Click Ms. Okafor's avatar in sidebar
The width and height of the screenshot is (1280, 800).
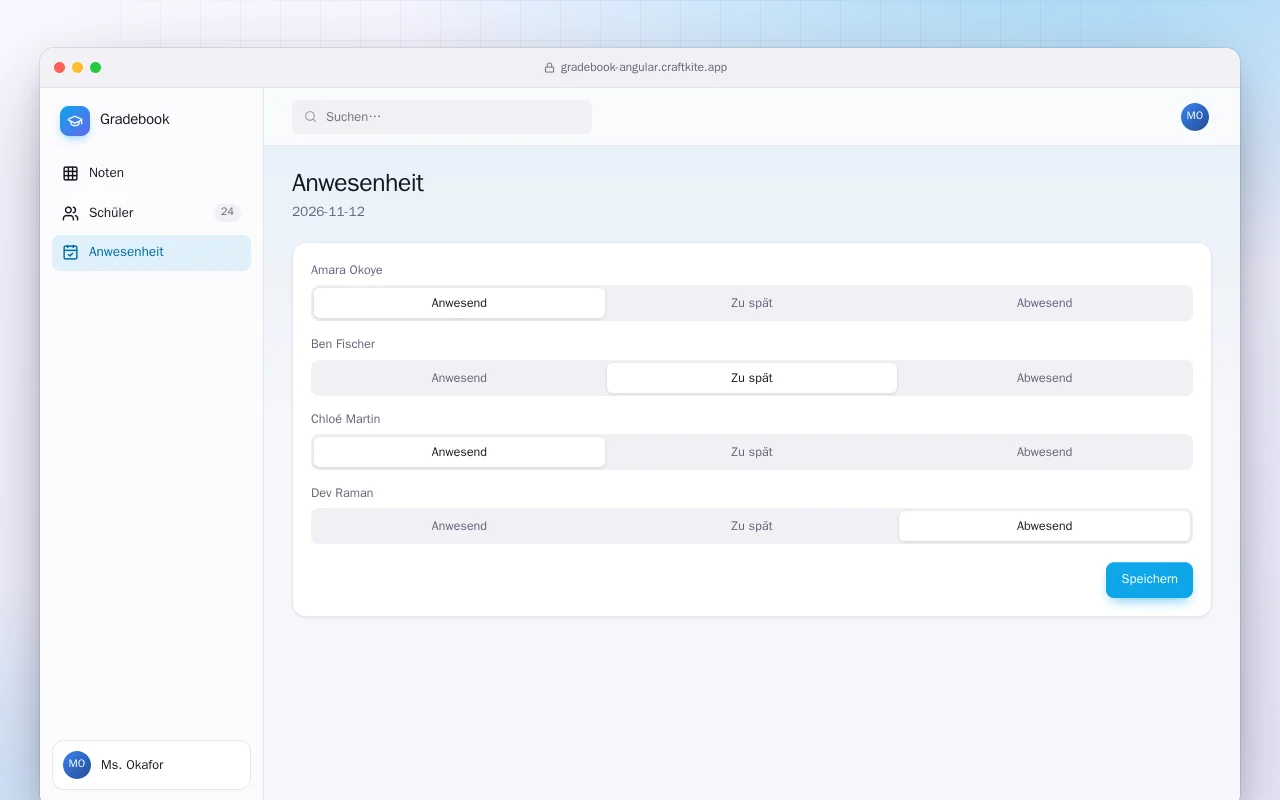pos(77,765)
